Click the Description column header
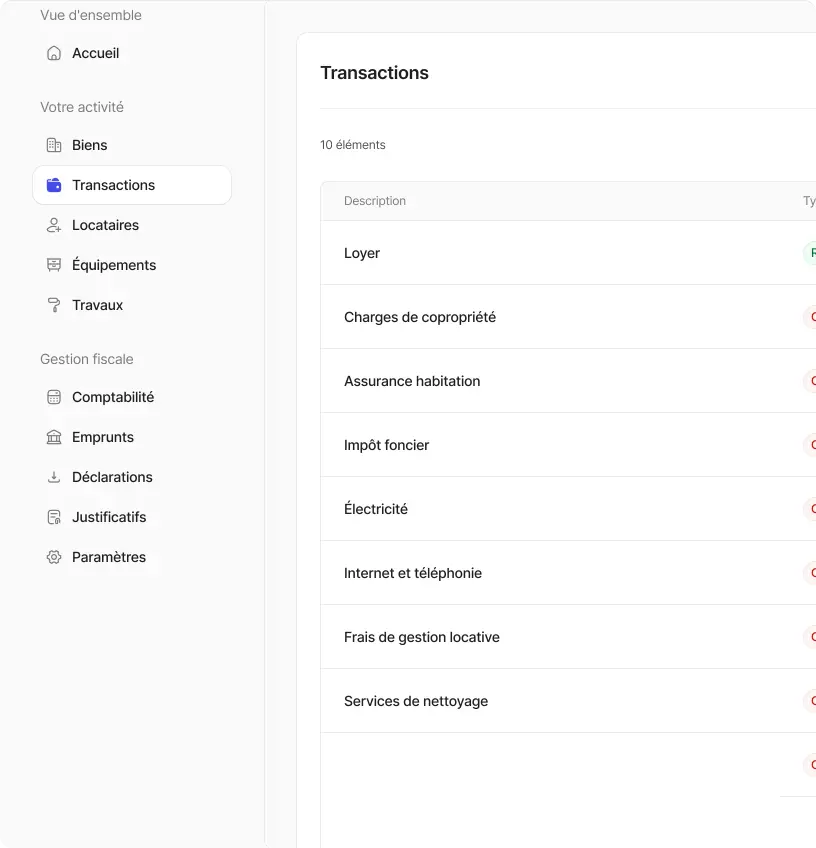816x848 pixels. [375, 201]
